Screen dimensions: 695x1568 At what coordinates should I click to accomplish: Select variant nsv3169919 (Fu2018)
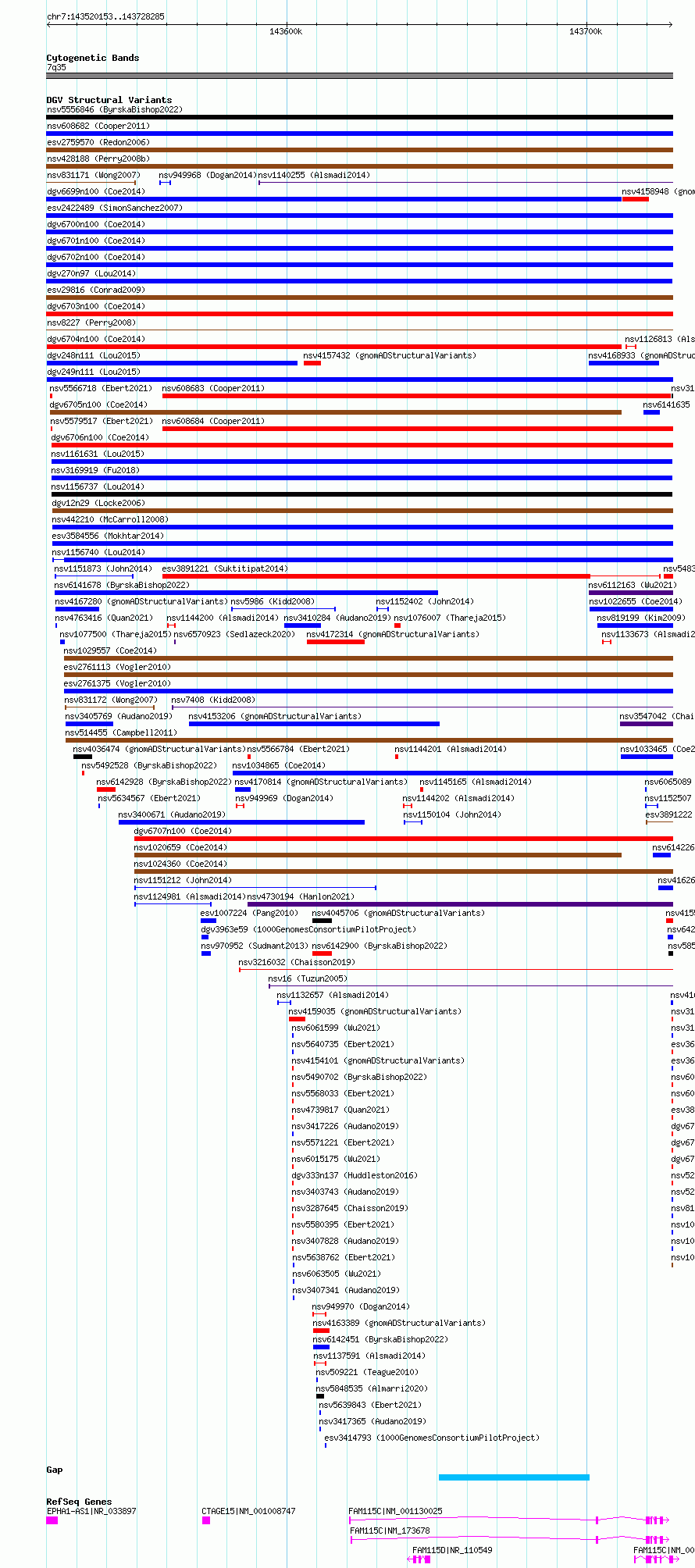click(x=362, y=478)
